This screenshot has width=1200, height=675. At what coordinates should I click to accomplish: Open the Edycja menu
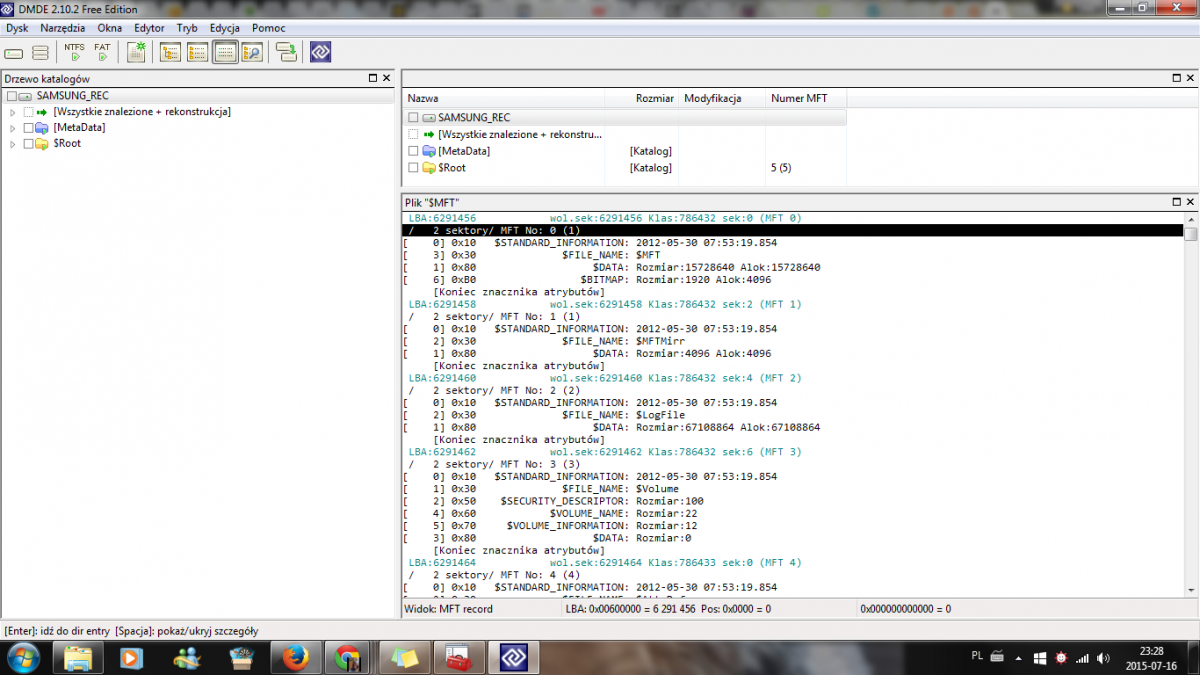[226, 28]
